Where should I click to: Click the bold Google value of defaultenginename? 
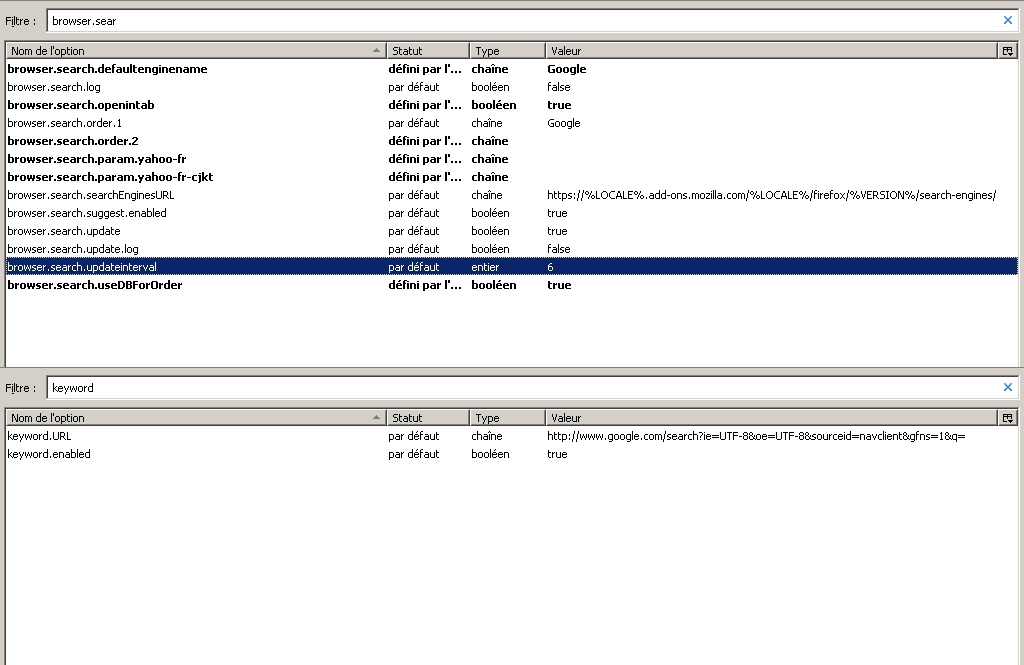567,69
